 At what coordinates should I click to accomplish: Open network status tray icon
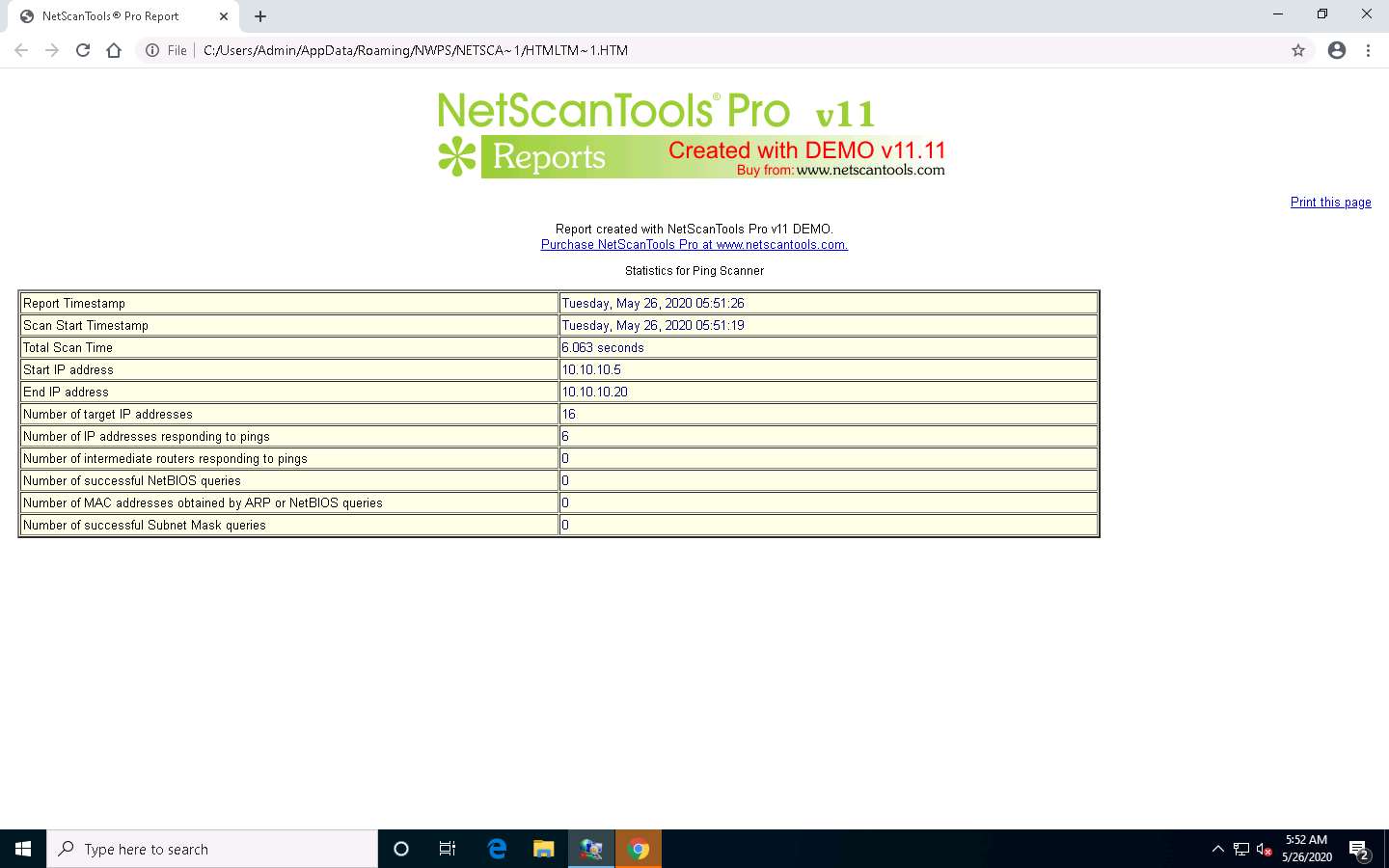[1241, 849]
